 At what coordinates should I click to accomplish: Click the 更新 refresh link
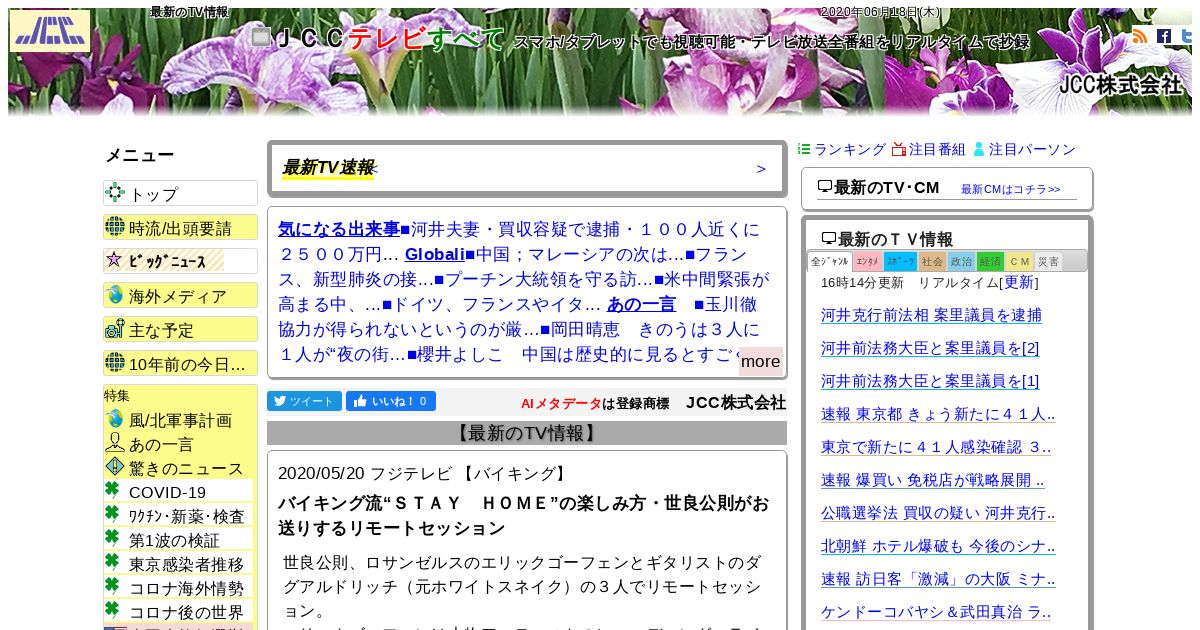[1019, 283]
